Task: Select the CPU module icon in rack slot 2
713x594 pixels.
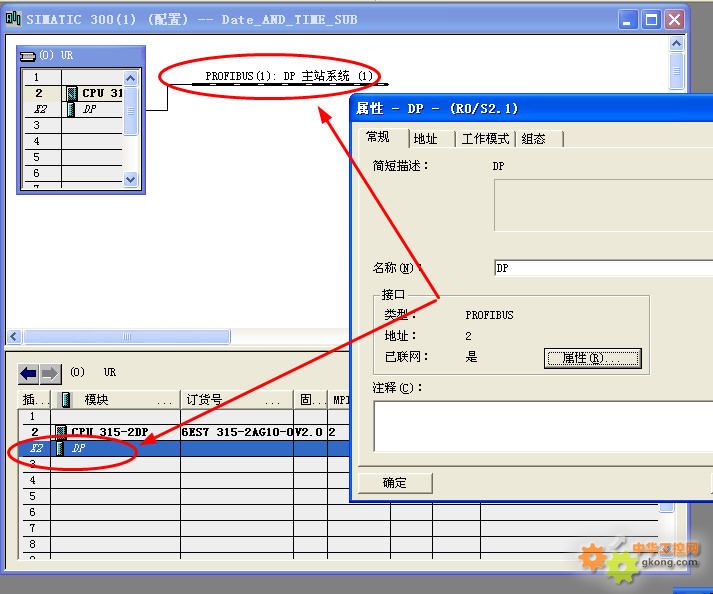Action: click(71, 93)
